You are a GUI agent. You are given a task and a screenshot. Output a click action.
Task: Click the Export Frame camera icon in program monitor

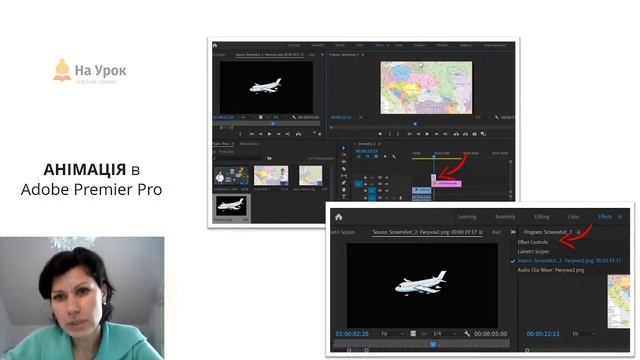point(474,134)
